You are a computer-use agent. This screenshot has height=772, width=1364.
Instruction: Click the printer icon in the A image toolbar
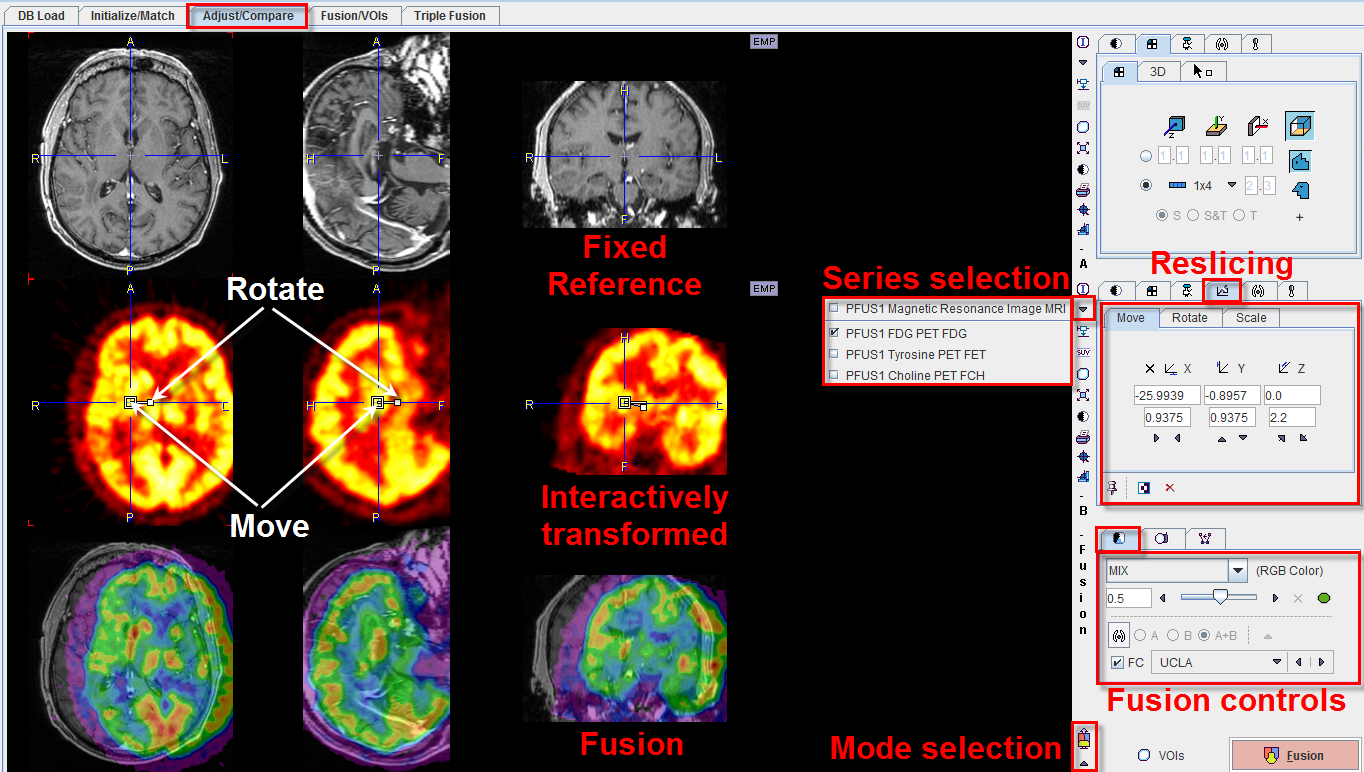pyautogui.click(x=1083, y=190)
